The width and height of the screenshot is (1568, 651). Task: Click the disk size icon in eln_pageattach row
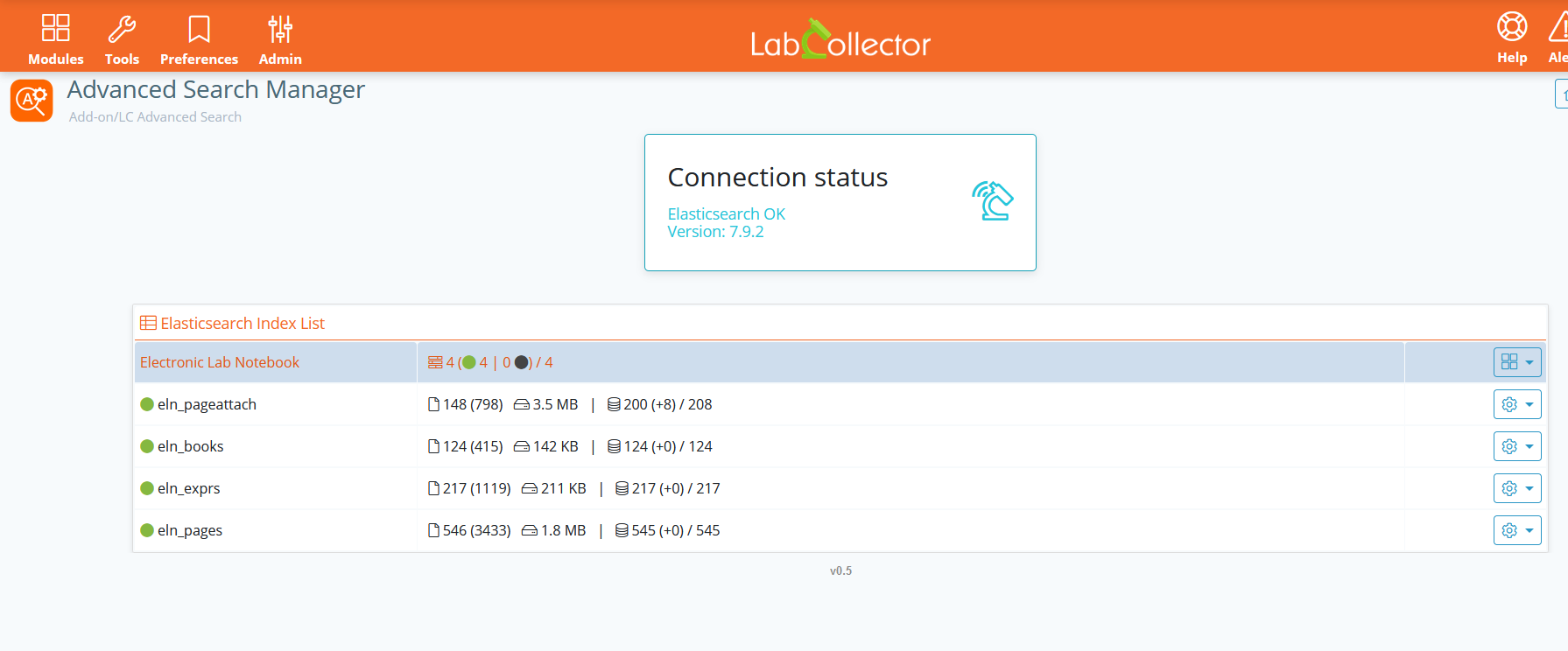tap(522, 404)
